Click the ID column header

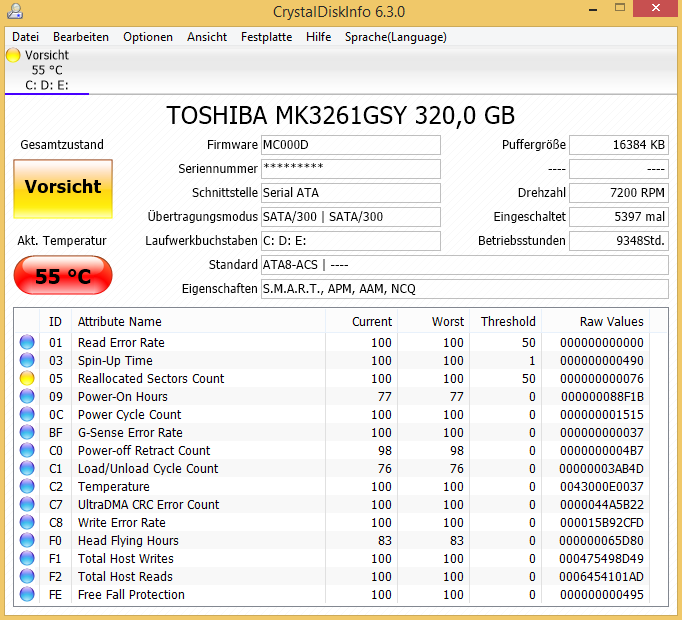[55, 322]
